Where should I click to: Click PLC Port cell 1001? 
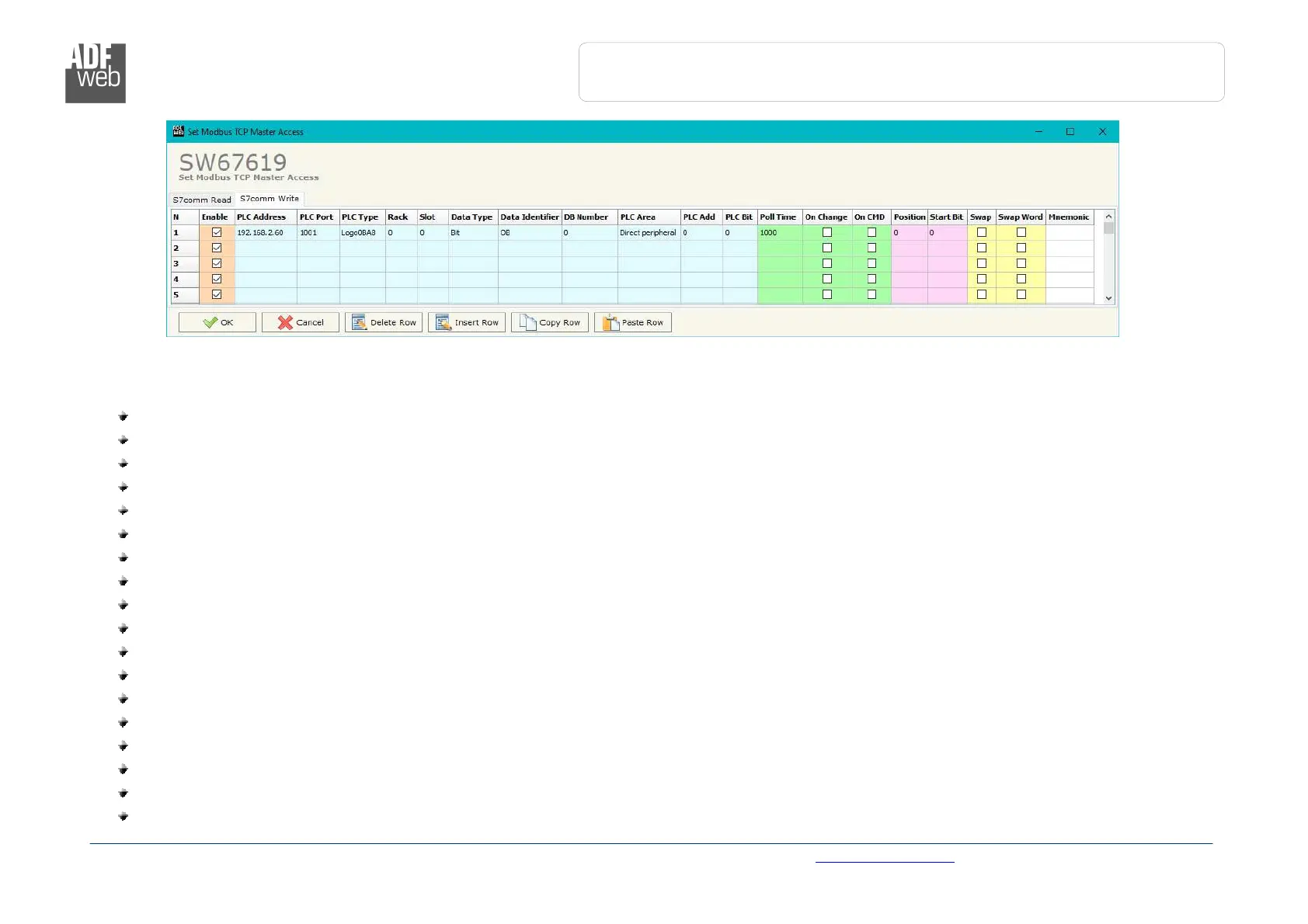(318, 233)
